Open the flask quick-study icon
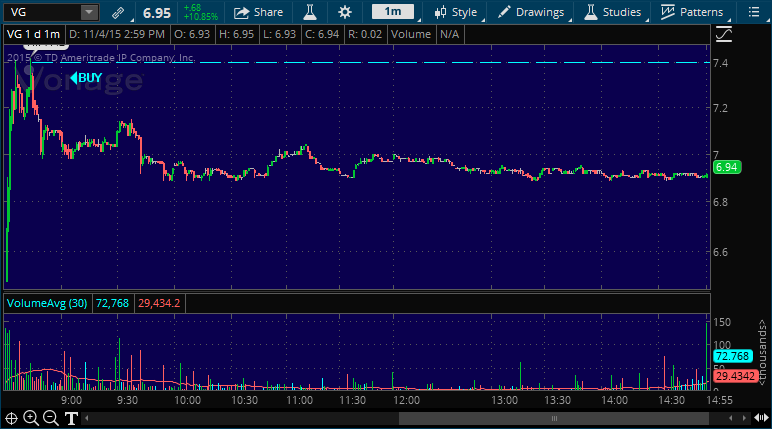Image resolution: width=772 pixels, height=429 pixels. pyautogui.click(x=310, y=12)
